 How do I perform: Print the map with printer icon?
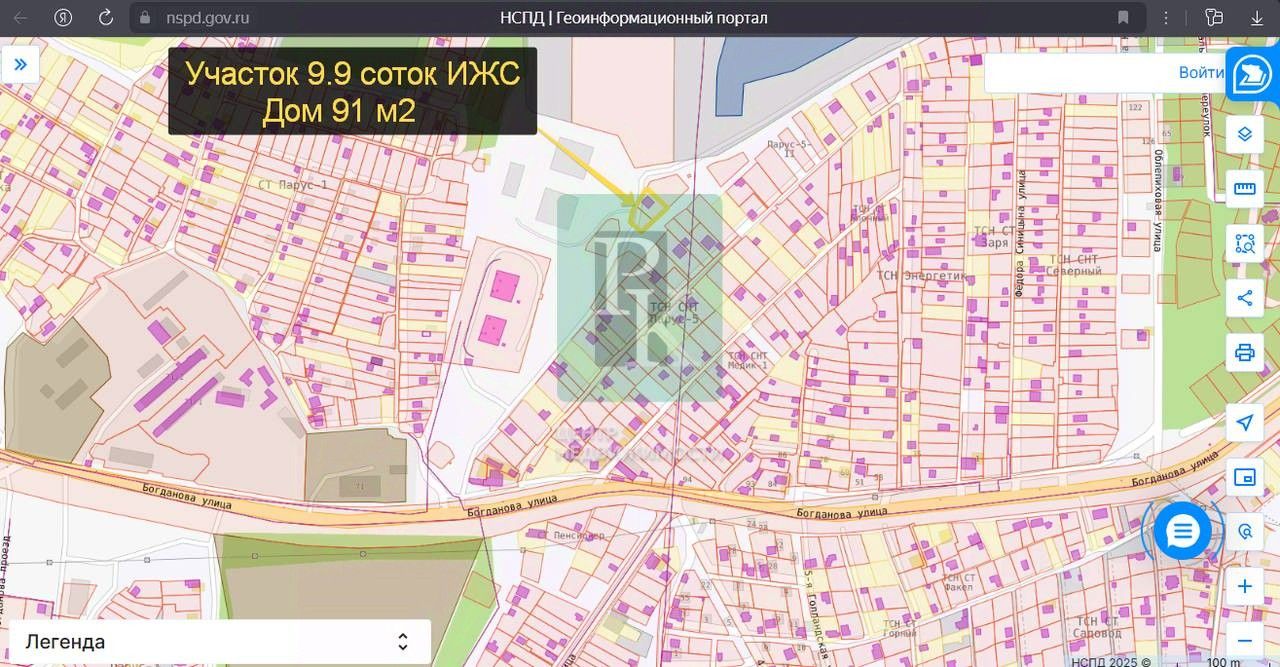tap(1245, 352)
